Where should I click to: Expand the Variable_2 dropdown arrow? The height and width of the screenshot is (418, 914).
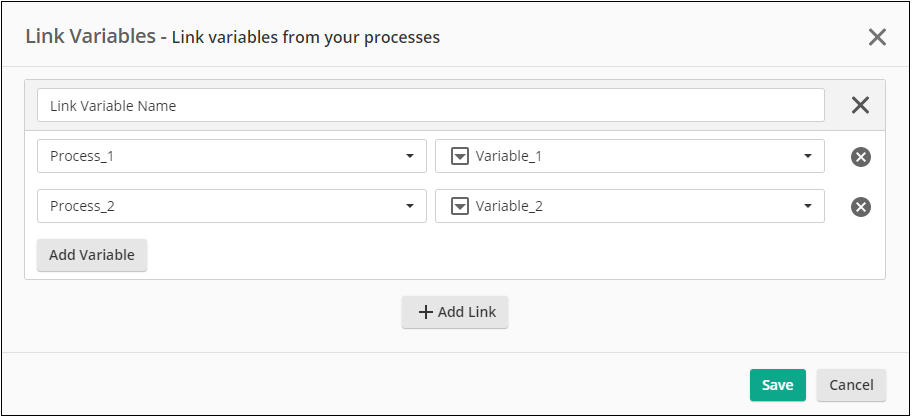(808, 207)
